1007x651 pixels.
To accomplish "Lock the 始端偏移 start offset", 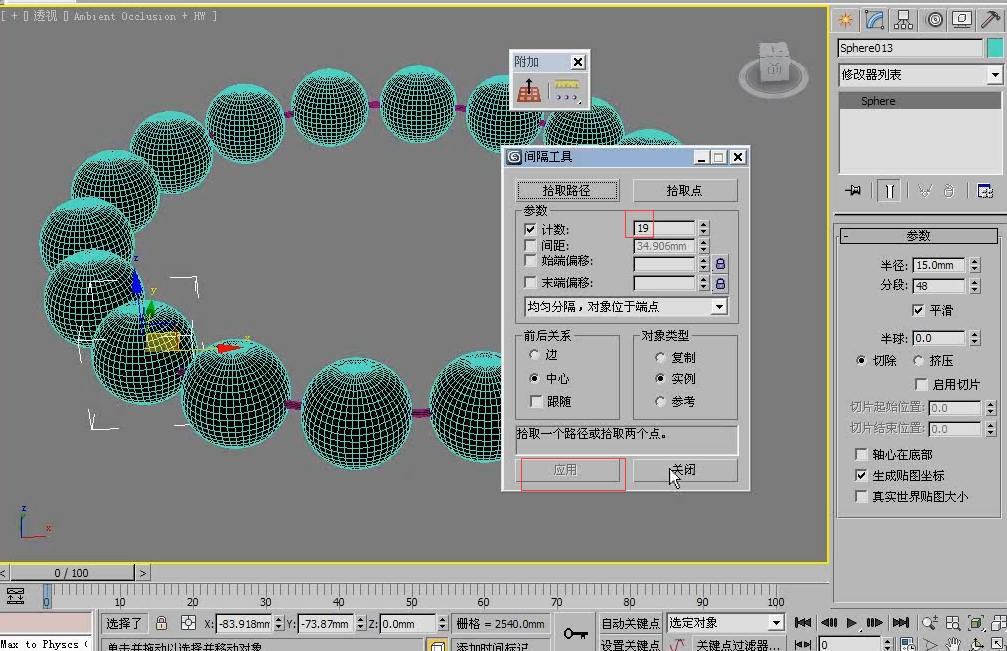I will (x=721, y=264).
